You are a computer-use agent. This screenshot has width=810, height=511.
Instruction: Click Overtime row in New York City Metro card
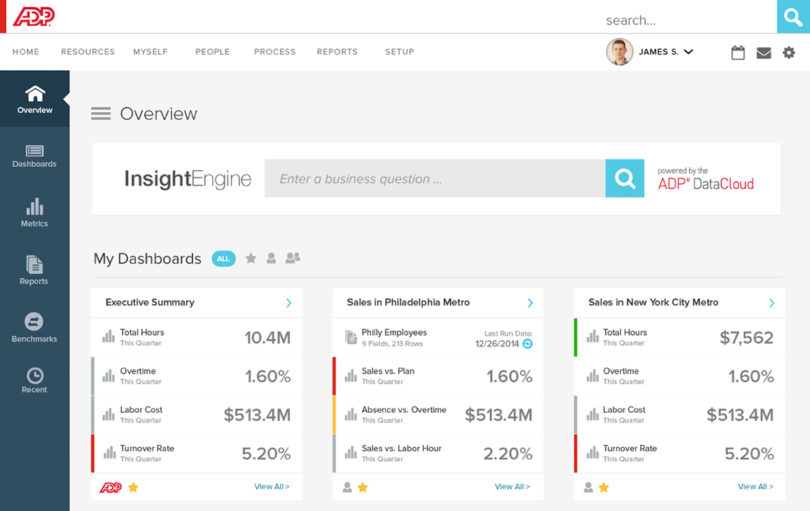click(679, 376)
